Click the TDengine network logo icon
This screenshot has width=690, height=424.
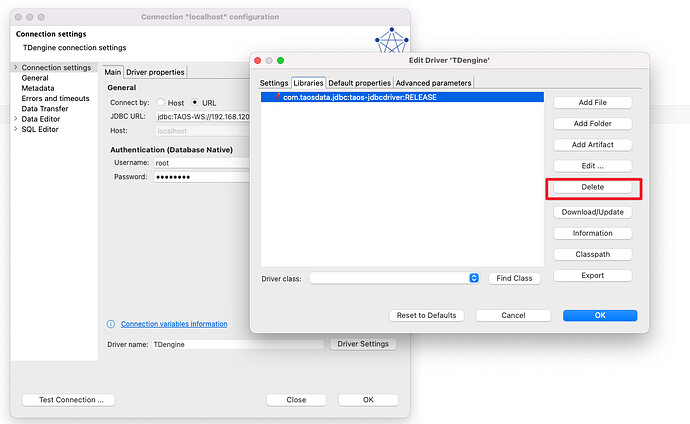[392, 43]
